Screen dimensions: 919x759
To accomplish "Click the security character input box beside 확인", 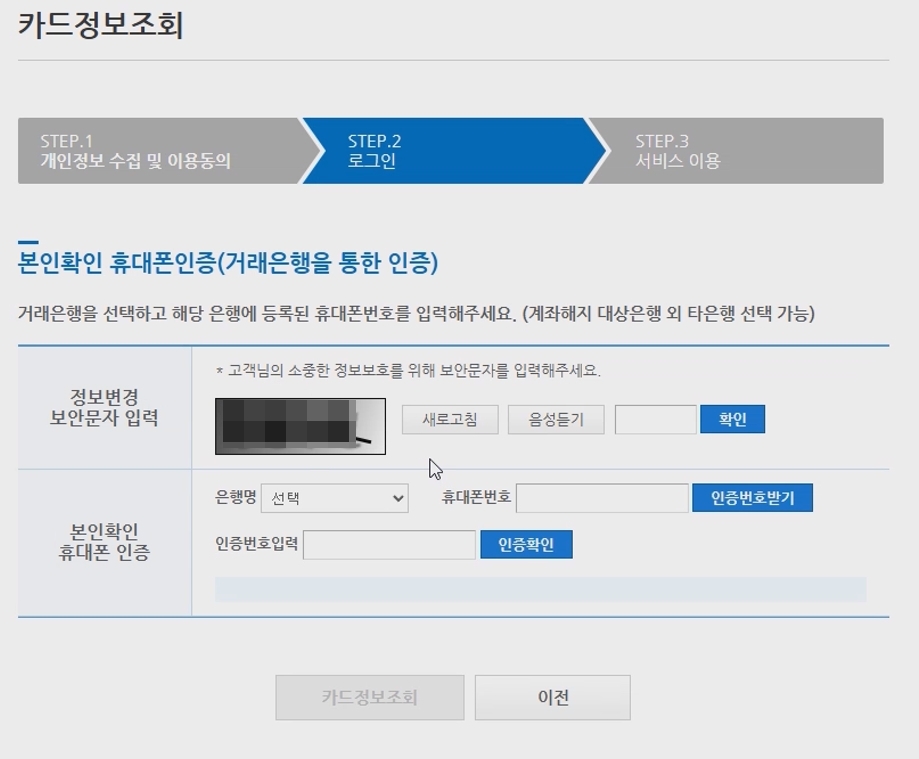I will (x=655, y=419).
